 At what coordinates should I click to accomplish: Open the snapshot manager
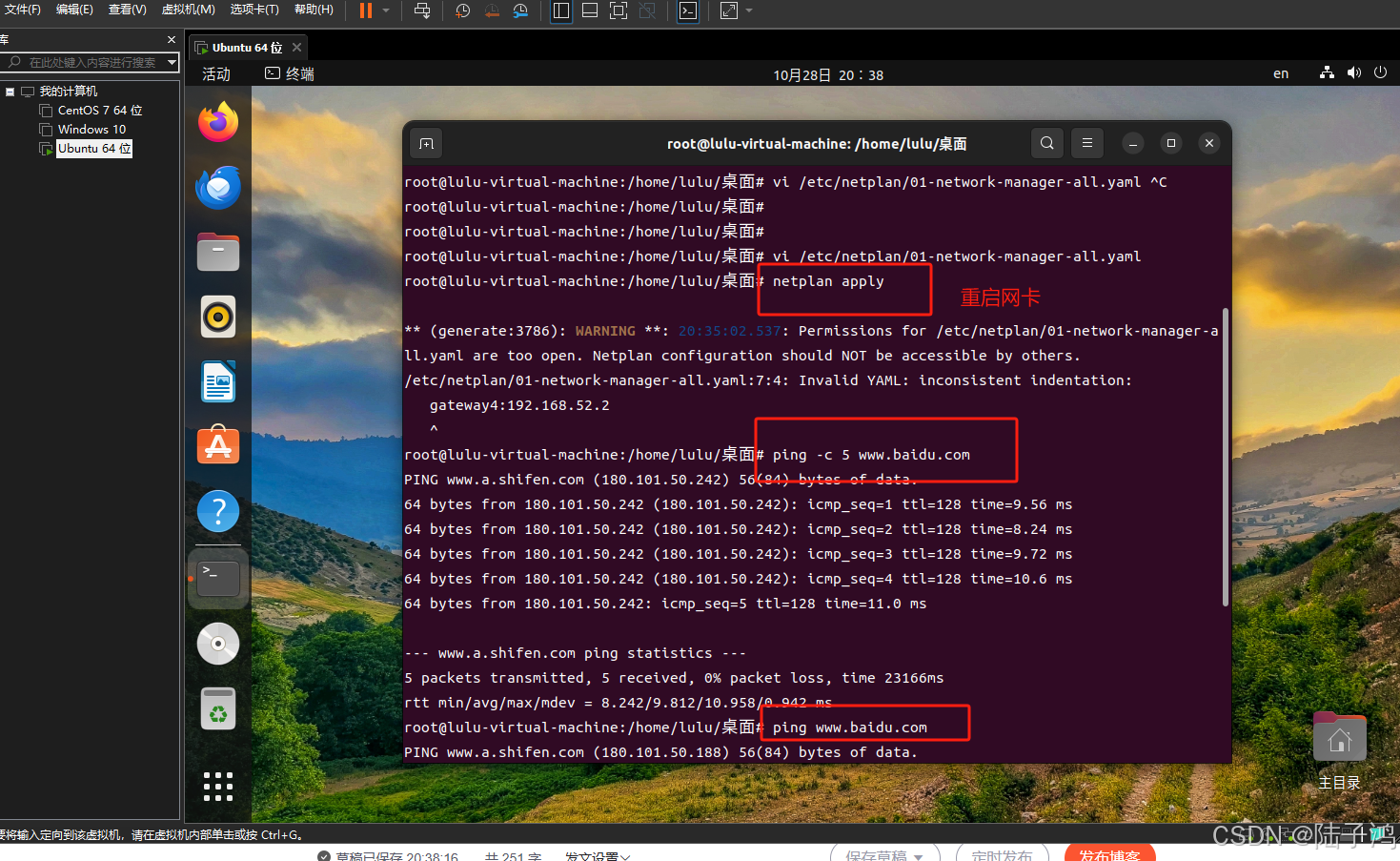point(522,10)
